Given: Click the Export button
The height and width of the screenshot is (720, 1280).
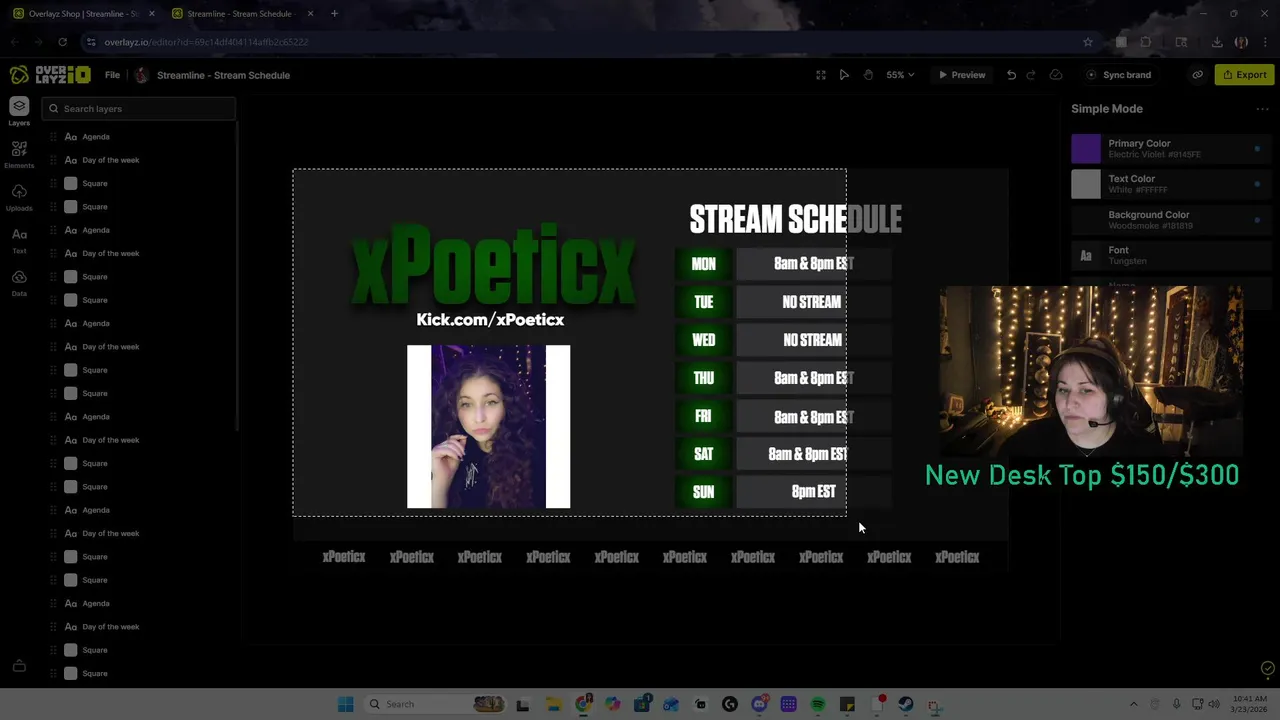Looking at the screenshot, I should point(1244,75).
